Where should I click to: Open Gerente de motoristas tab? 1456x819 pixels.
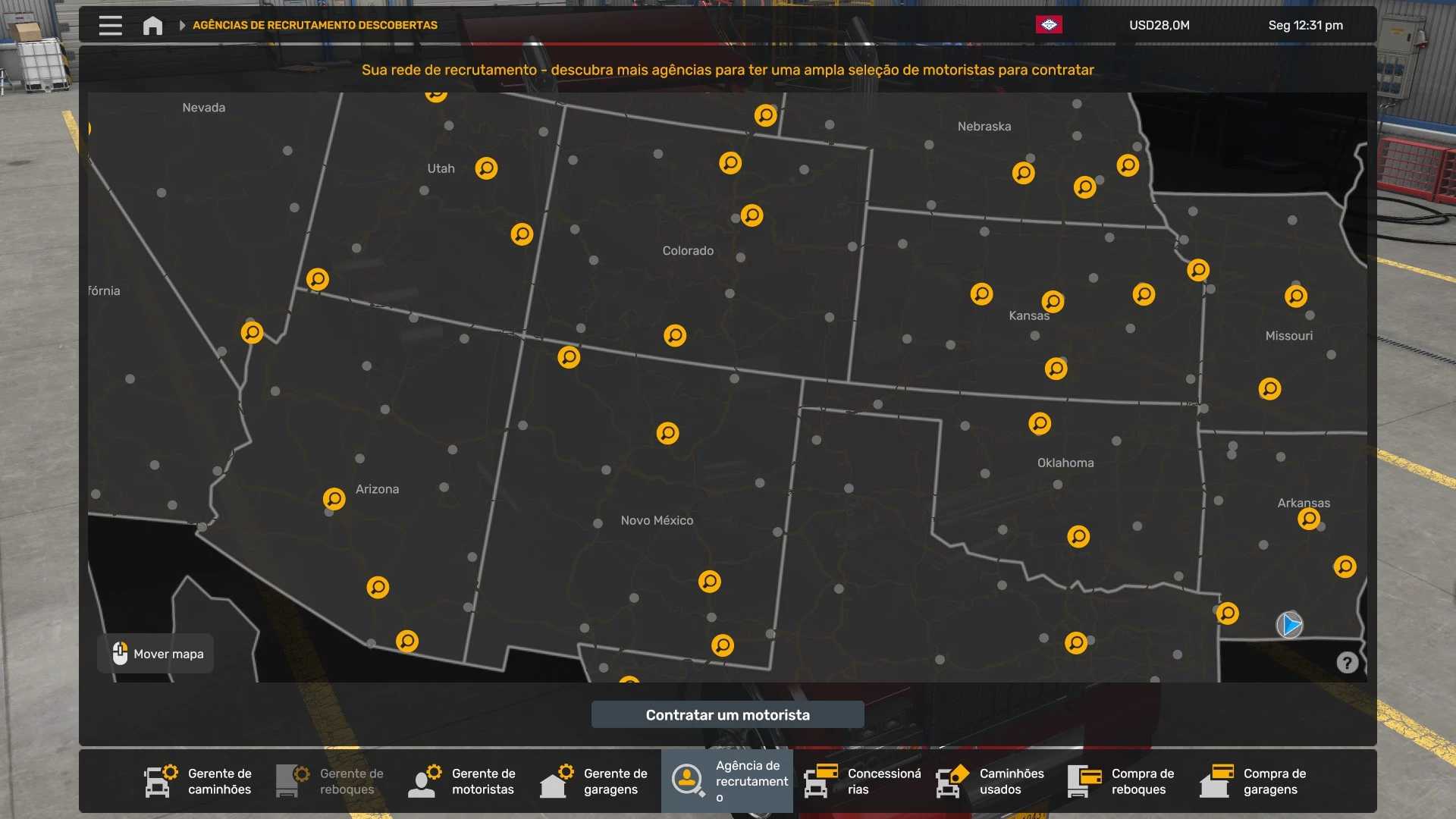tap(463, 781)
